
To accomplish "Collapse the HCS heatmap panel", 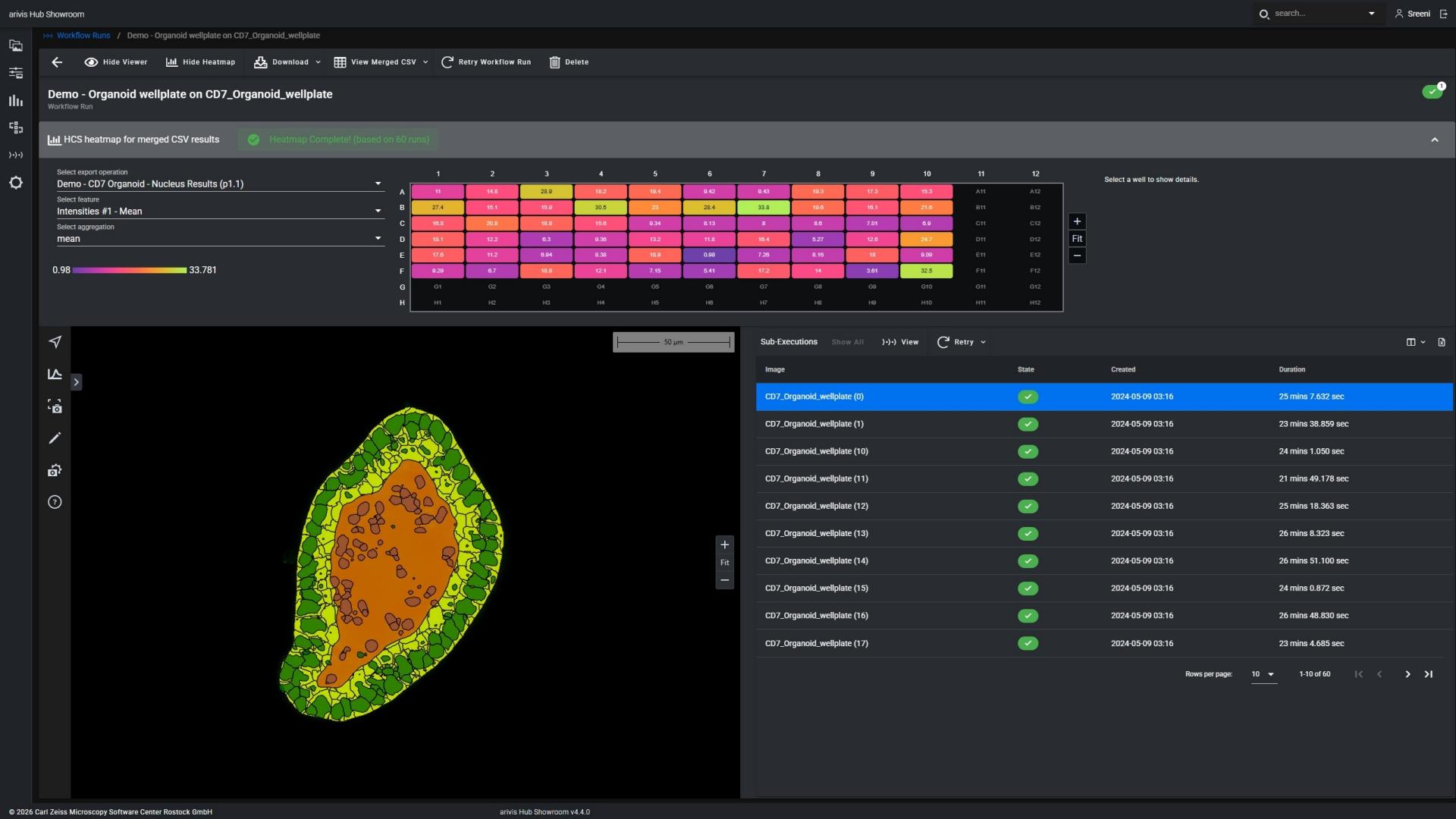I will coord(1434,140).
